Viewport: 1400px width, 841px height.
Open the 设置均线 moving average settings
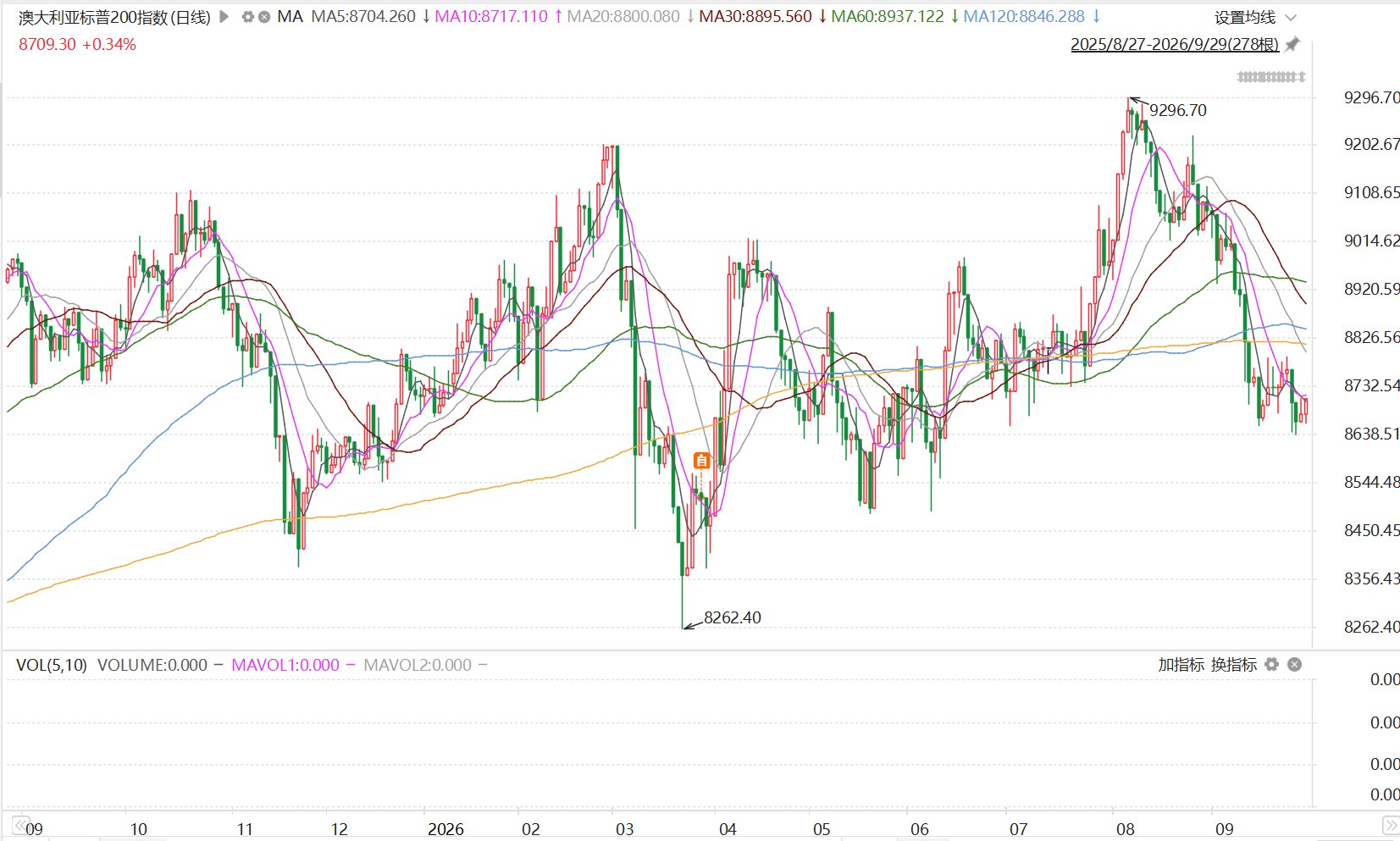point(1244,18)
